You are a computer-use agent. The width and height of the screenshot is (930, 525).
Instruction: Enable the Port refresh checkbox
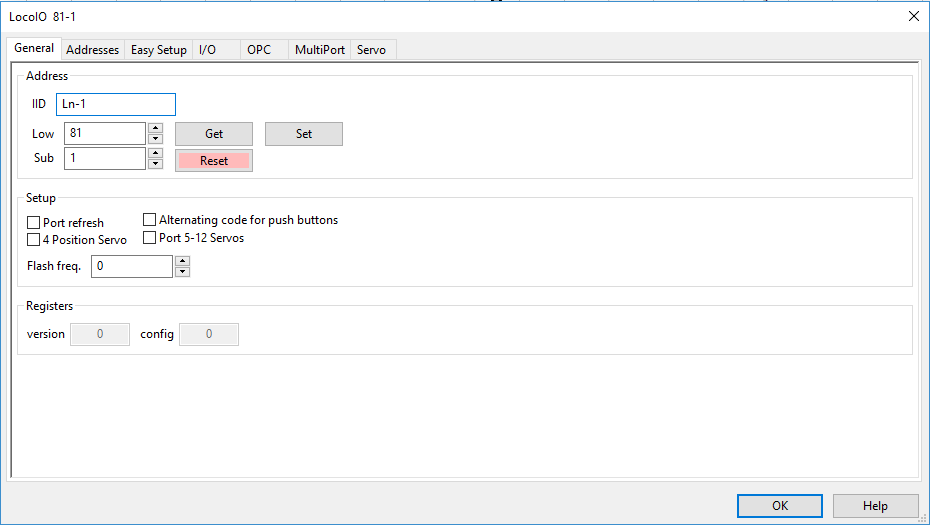click(34, 223)
